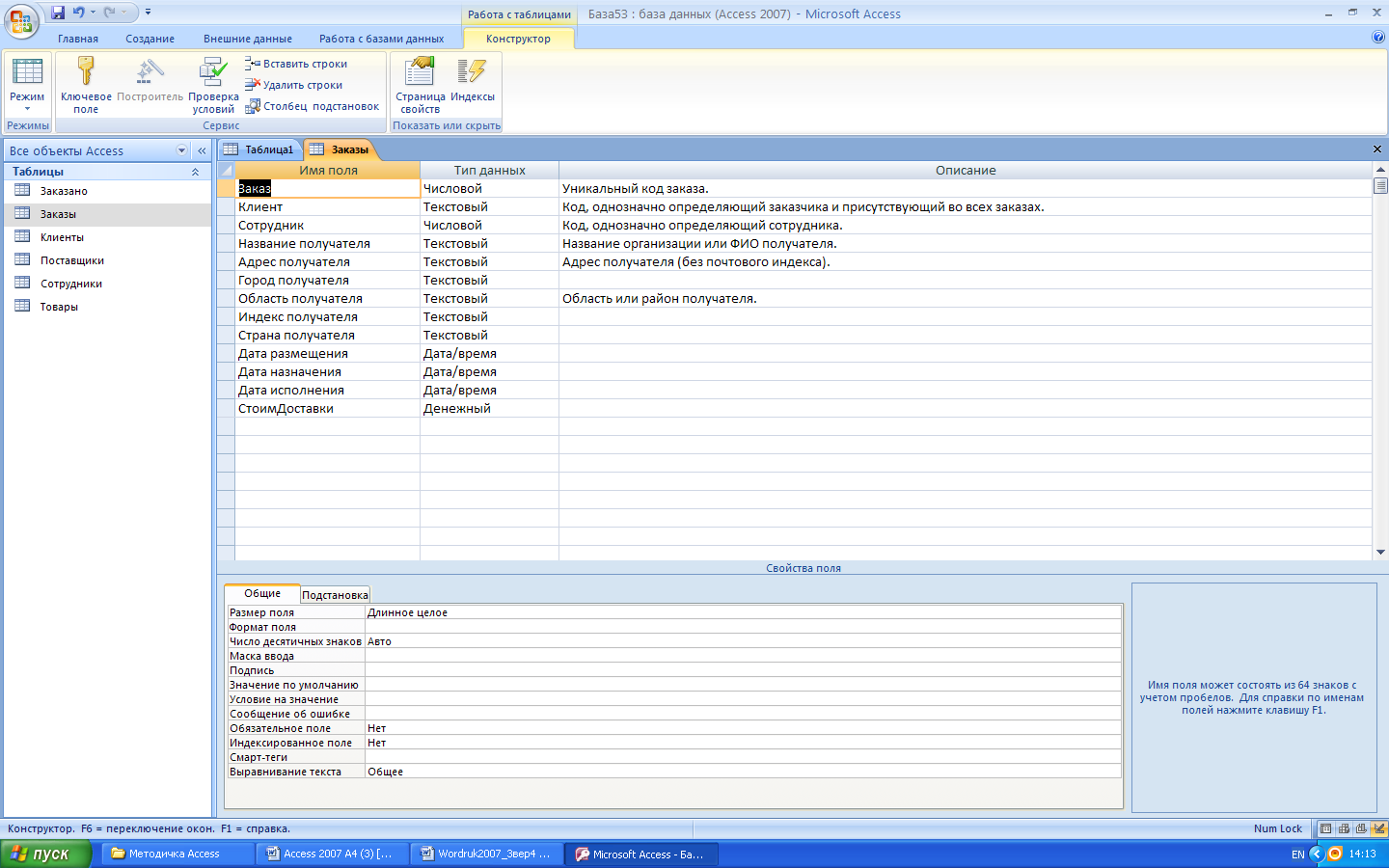Click description 'Уникальный код заказа.'

(x=636, y=189)
